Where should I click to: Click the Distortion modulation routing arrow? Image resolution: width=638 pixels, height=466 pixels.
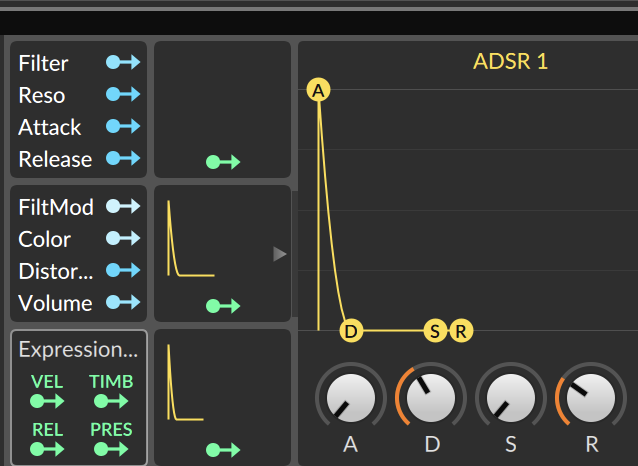click(123, 271)
